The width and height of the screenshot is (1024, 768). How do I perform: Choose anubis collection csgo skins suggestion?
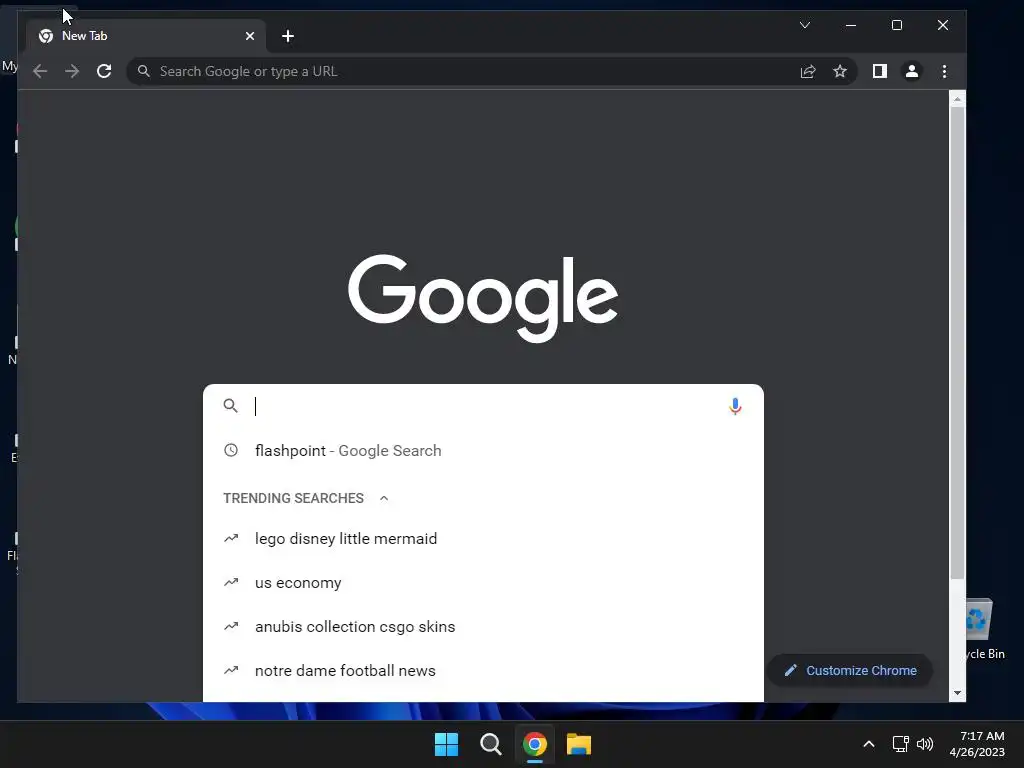coord(483,626)
